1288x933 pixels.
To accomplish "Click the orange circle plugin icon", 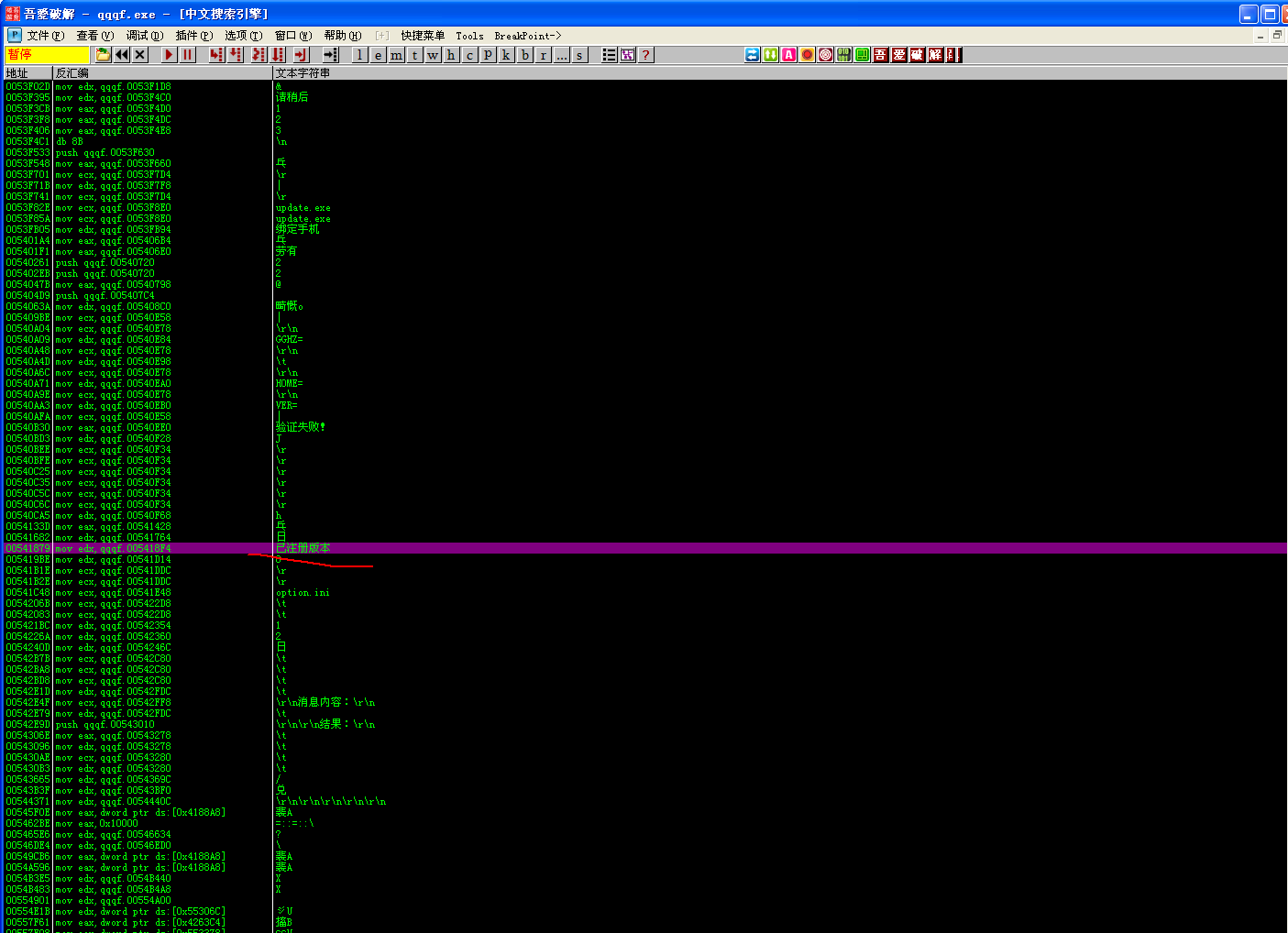I will (x=808, y=55).
